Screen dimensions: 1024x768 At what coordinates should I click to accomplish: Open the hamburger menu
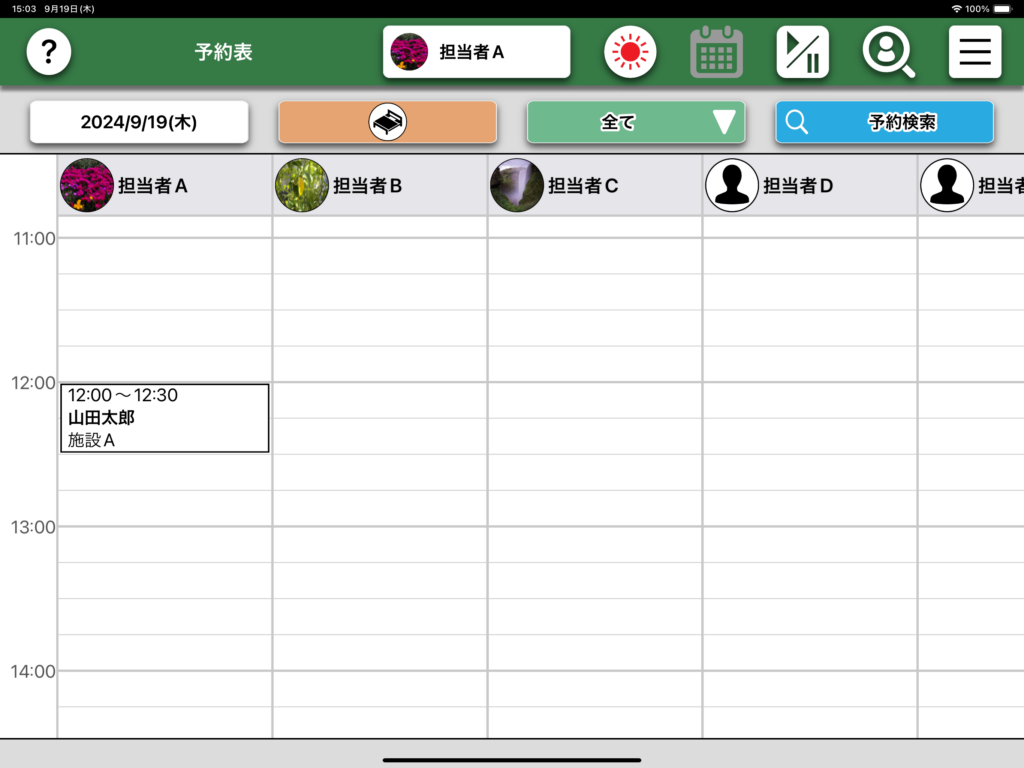click(x=974, y=52)
